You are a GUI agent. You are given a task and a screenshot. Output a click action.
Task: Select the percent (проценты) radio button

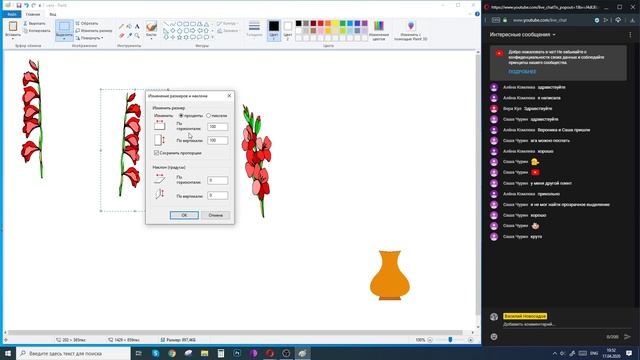(181, 116)
